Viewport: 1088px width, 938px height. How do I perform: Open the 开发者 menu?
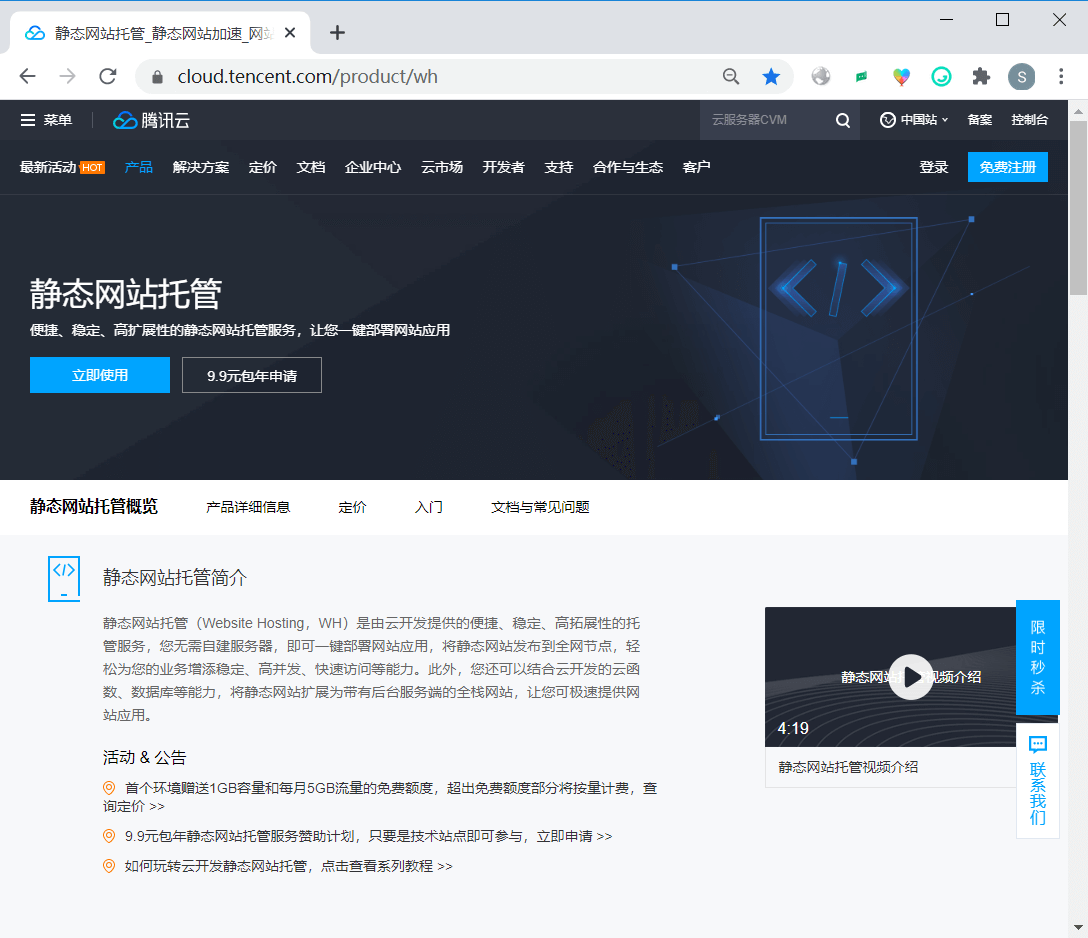[x=504, y=167]
